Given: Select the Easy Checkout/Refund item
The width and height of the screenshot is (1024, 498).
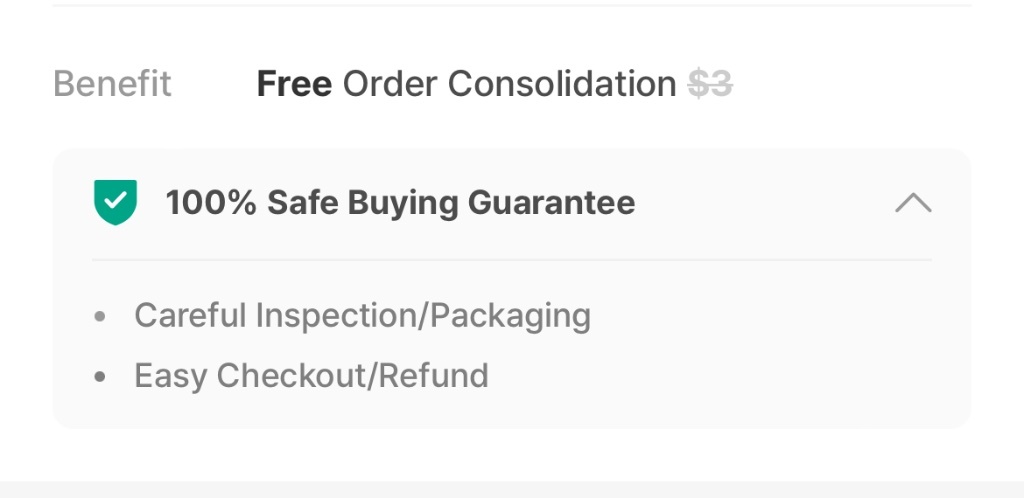Looking at the screenshot, I should [312, 375].
